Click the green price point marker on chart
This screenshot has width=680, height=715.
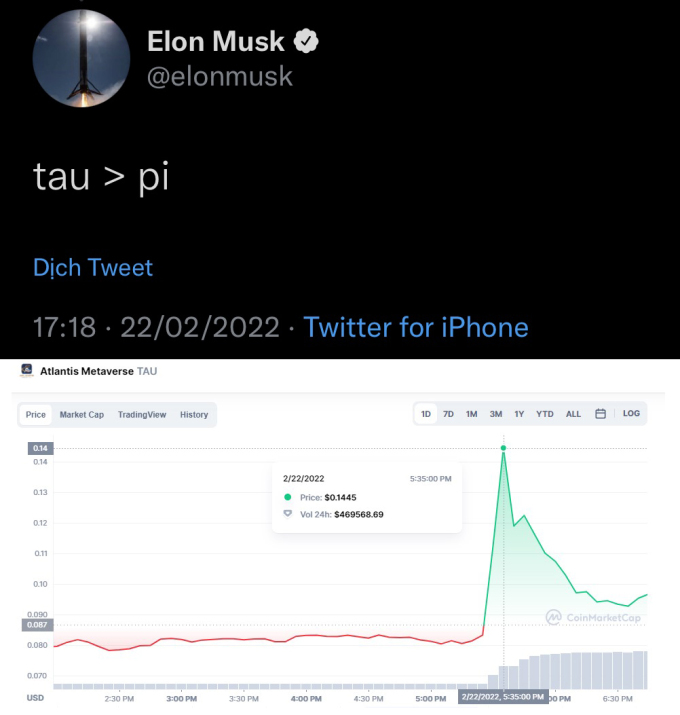(x=504, y=448)
